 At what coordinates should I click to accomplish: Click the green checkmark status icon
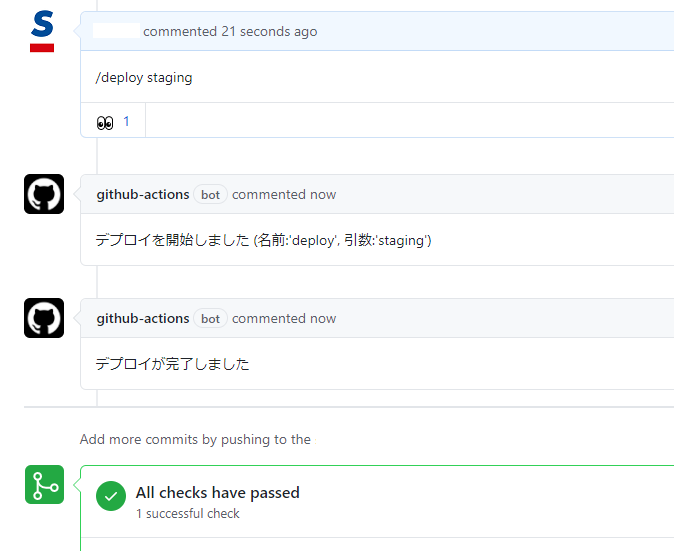pyautogui.click(x=111, y=496)
